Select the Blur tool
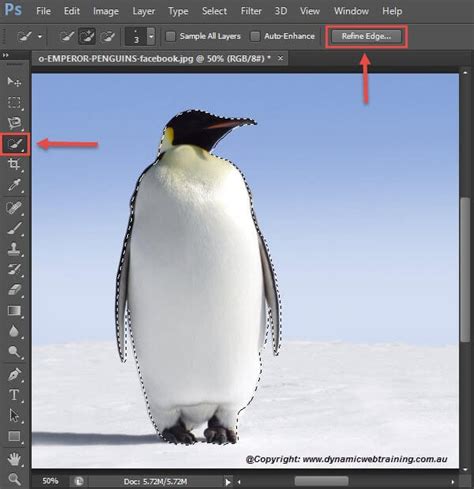The image size is (474, 489). click(14, 331)
